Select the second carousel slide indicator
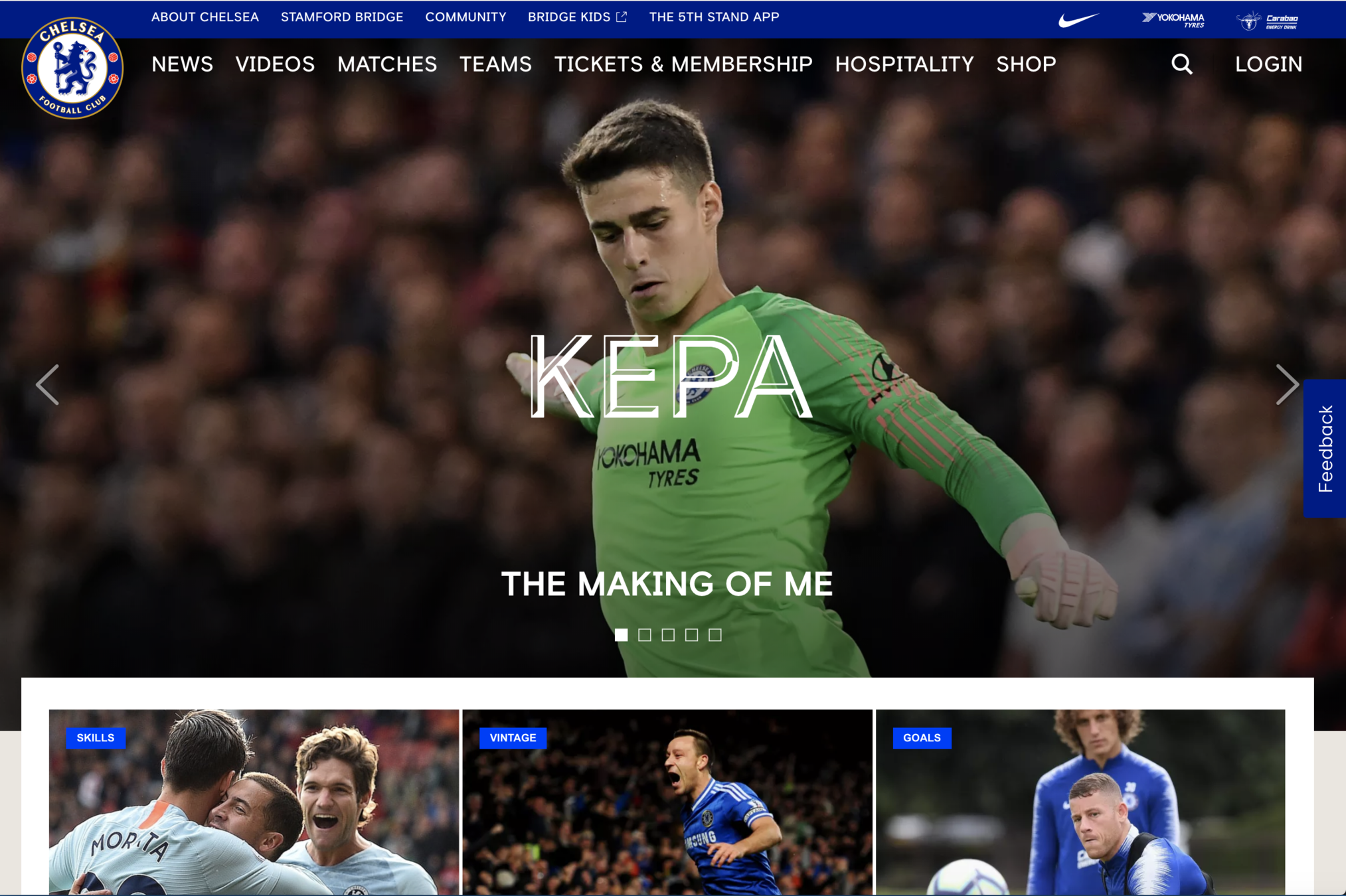Image resolution: width=1346 pixels, height=896 pixels. tap(644, 635)
